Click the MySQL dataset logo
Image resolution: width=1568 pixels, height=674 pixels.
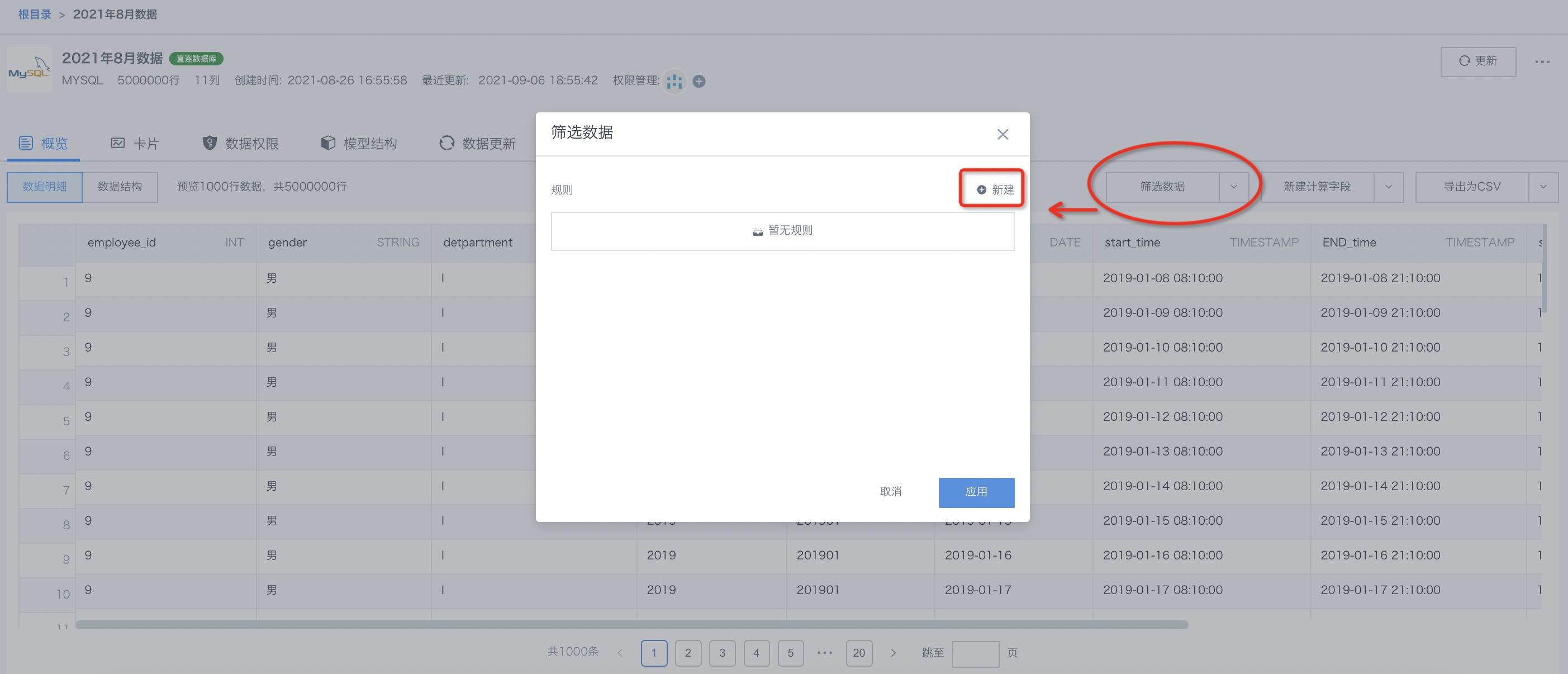tap(29, 70)
